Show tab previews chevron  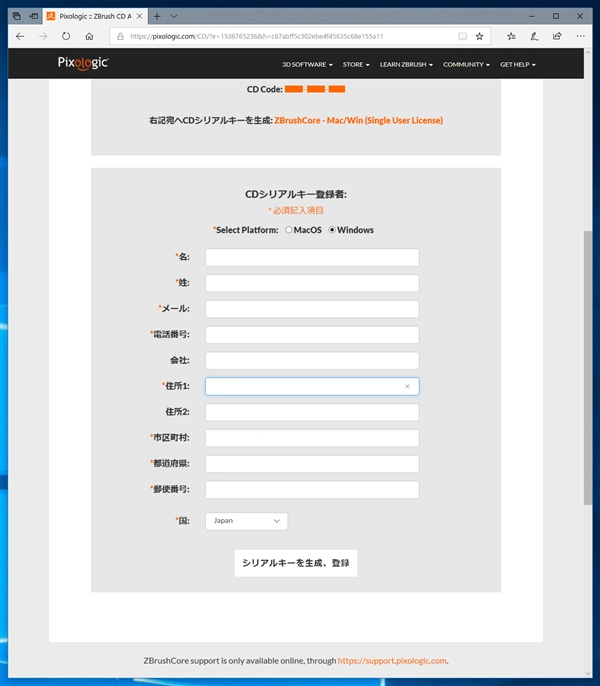coord(174,16)
